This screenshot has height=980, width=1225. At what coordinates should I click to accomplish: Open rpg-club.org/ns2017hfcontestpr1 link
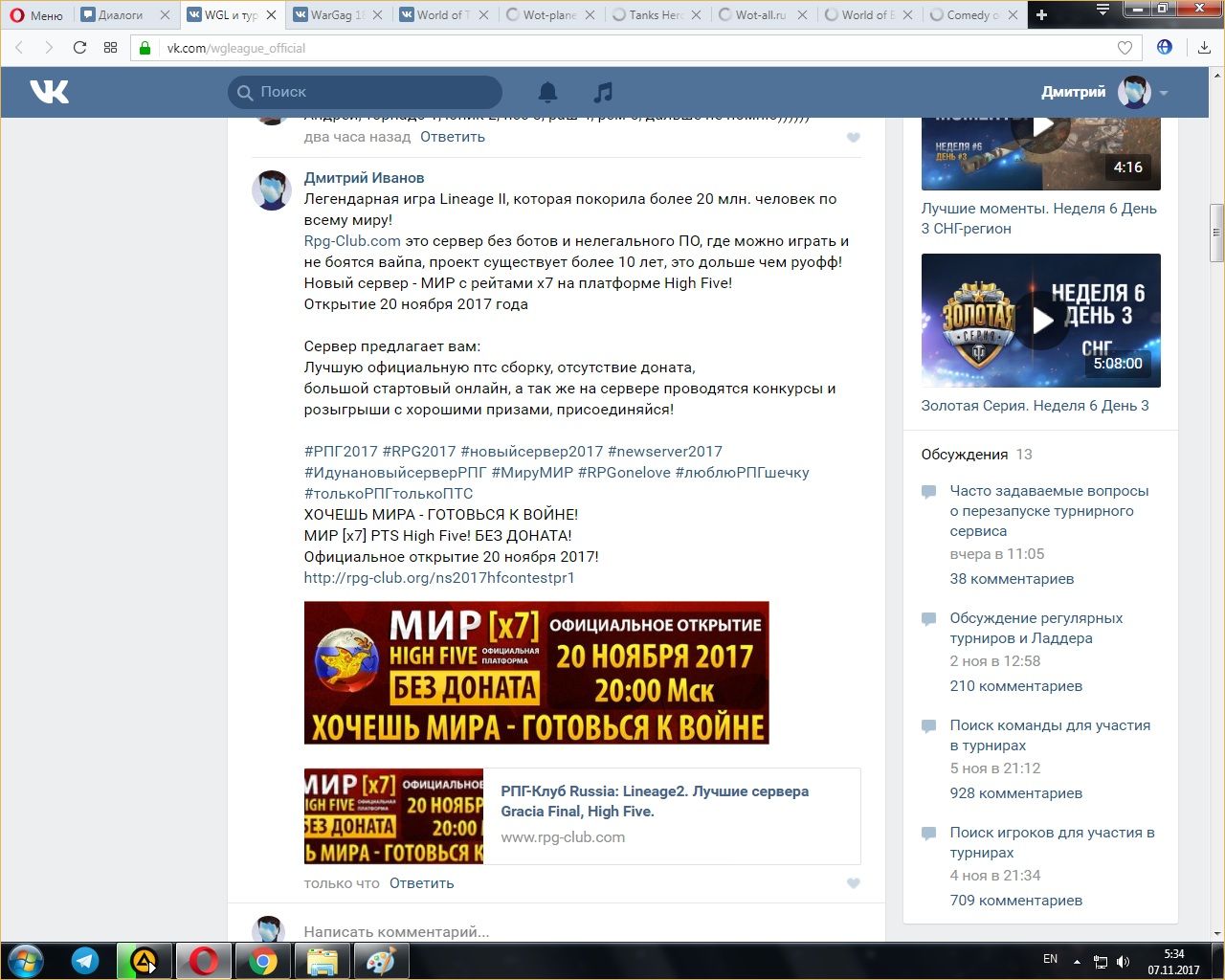pyautogui.click(x=439, y=578)
